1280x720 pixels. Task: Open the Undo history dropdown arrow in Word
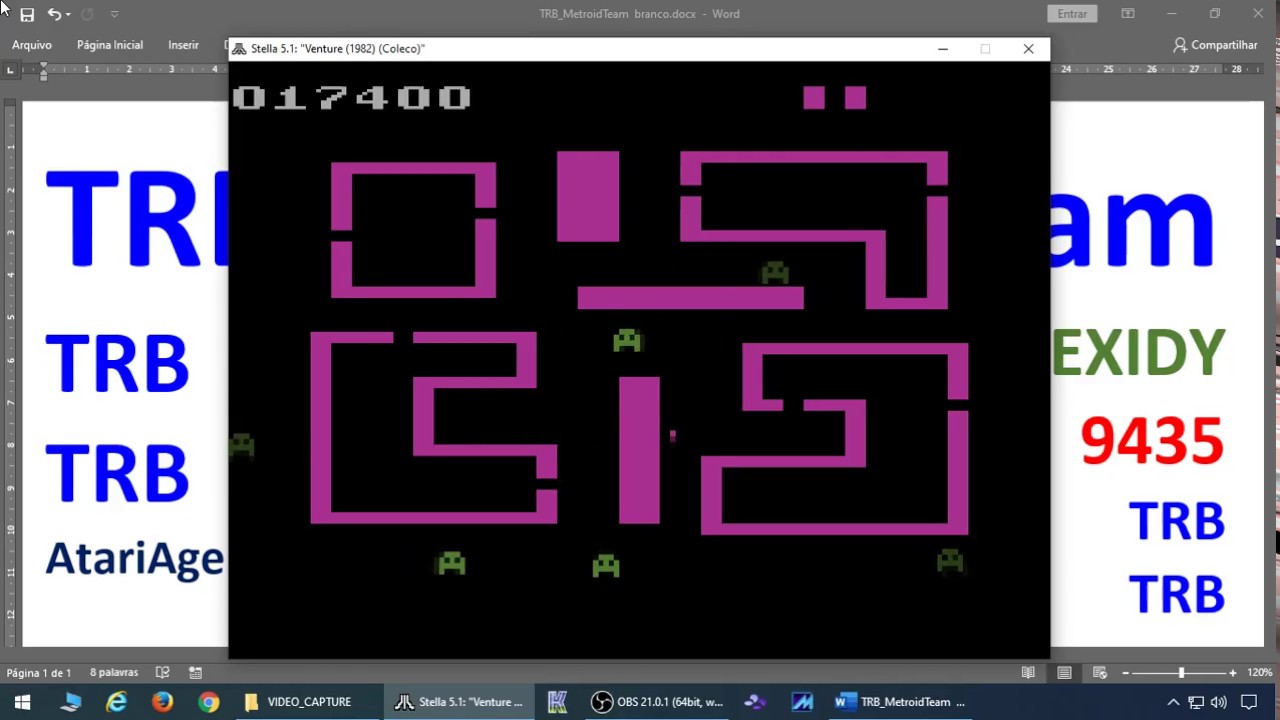coord(67,15)
